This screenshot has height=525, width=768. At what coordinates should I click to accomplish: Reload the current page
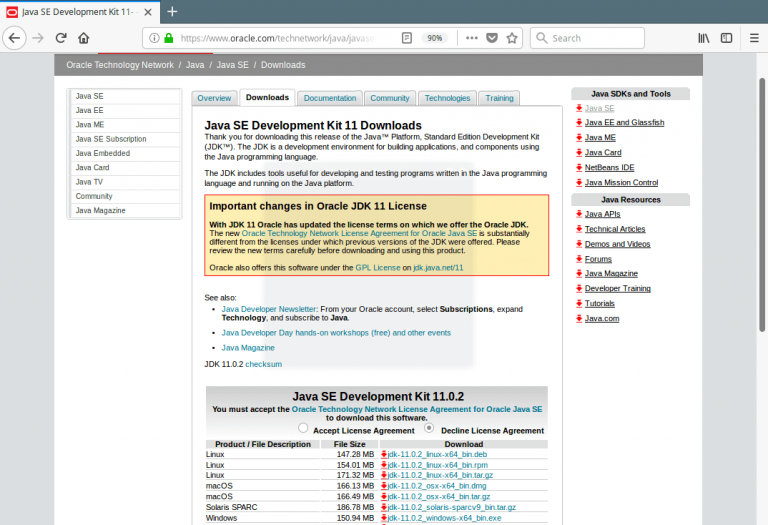tap(61, 38)
